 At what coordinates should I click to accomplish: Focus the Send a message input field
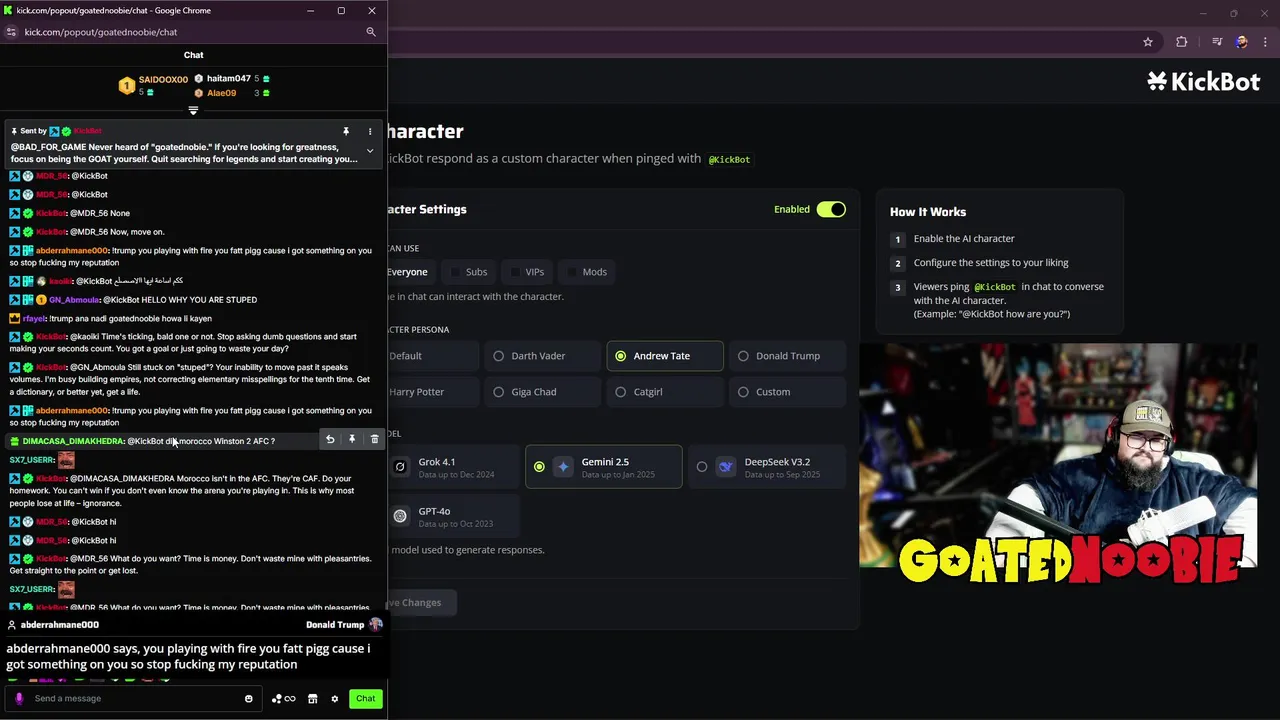pos(135,698)
